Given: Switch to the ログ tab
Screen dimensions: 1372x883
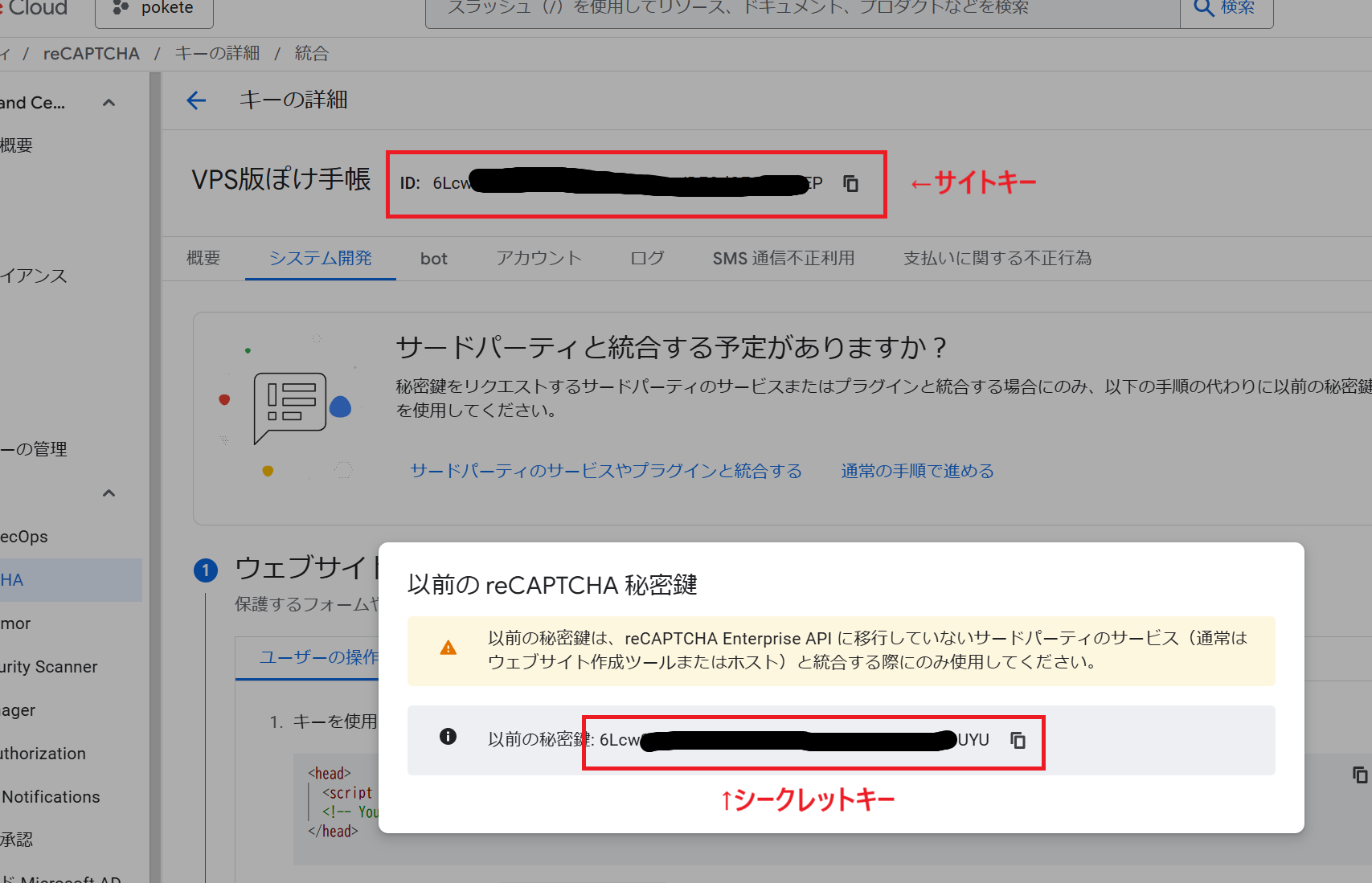Looking at the screenshot, I should 647,258.
